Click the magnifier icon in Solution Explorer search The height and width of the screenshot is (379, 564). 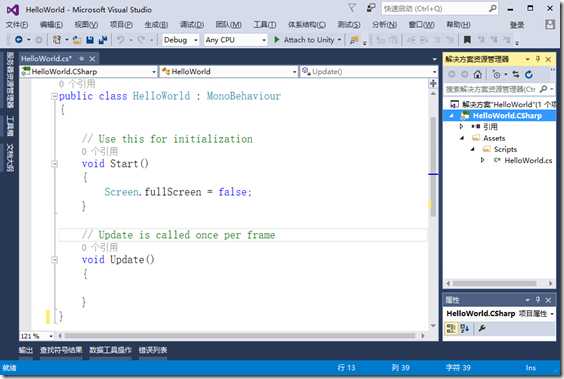544,88
